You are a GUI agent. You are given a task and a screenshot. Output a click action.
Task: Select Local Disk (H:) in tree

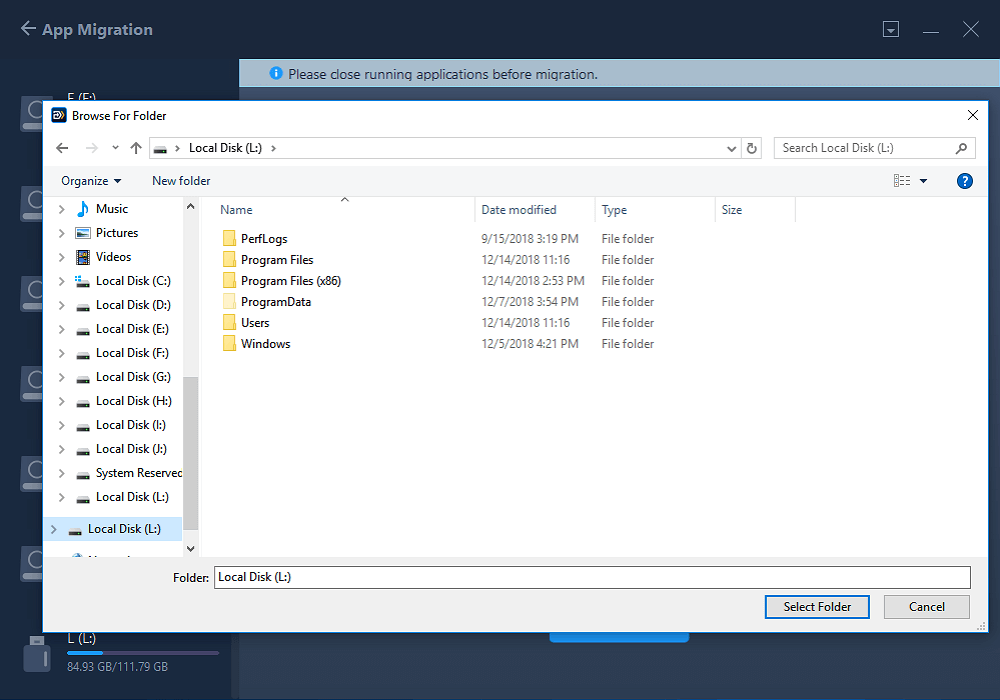pyautogui.click(x=133, y=401)
